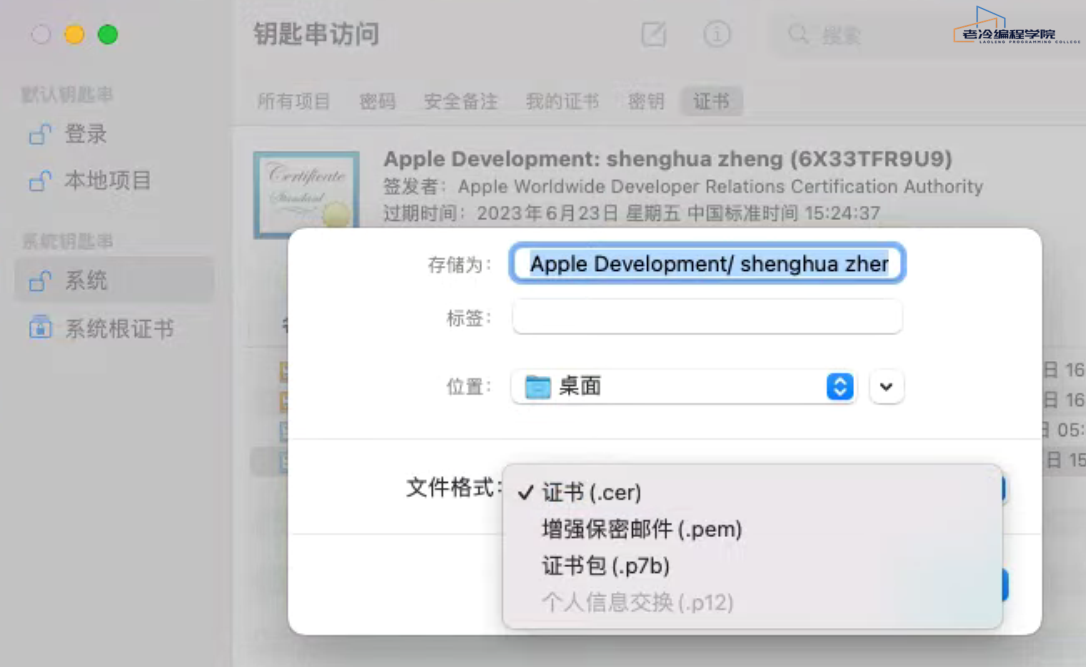Choose 证书 (.cer) file format
Screen dimensions: 1086x667
click(x=752, y=492)
